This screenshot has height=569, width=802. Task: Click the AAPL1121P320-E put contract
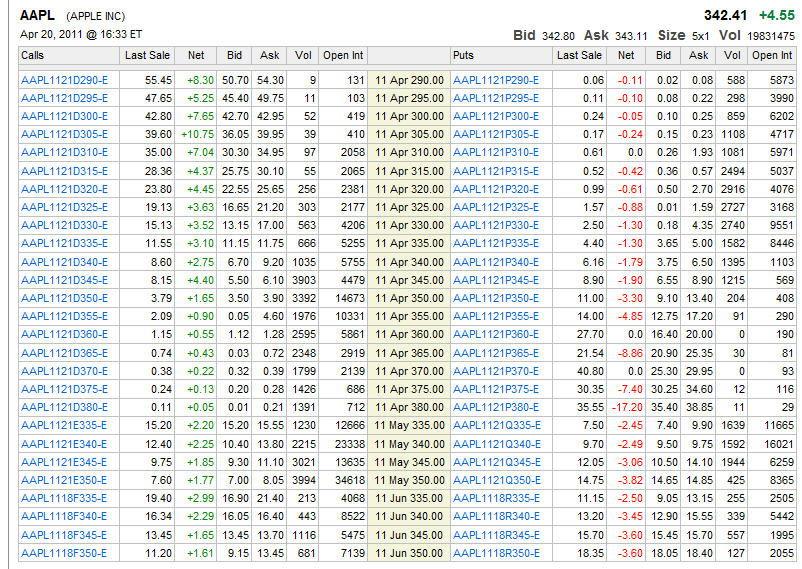(496, 188)
